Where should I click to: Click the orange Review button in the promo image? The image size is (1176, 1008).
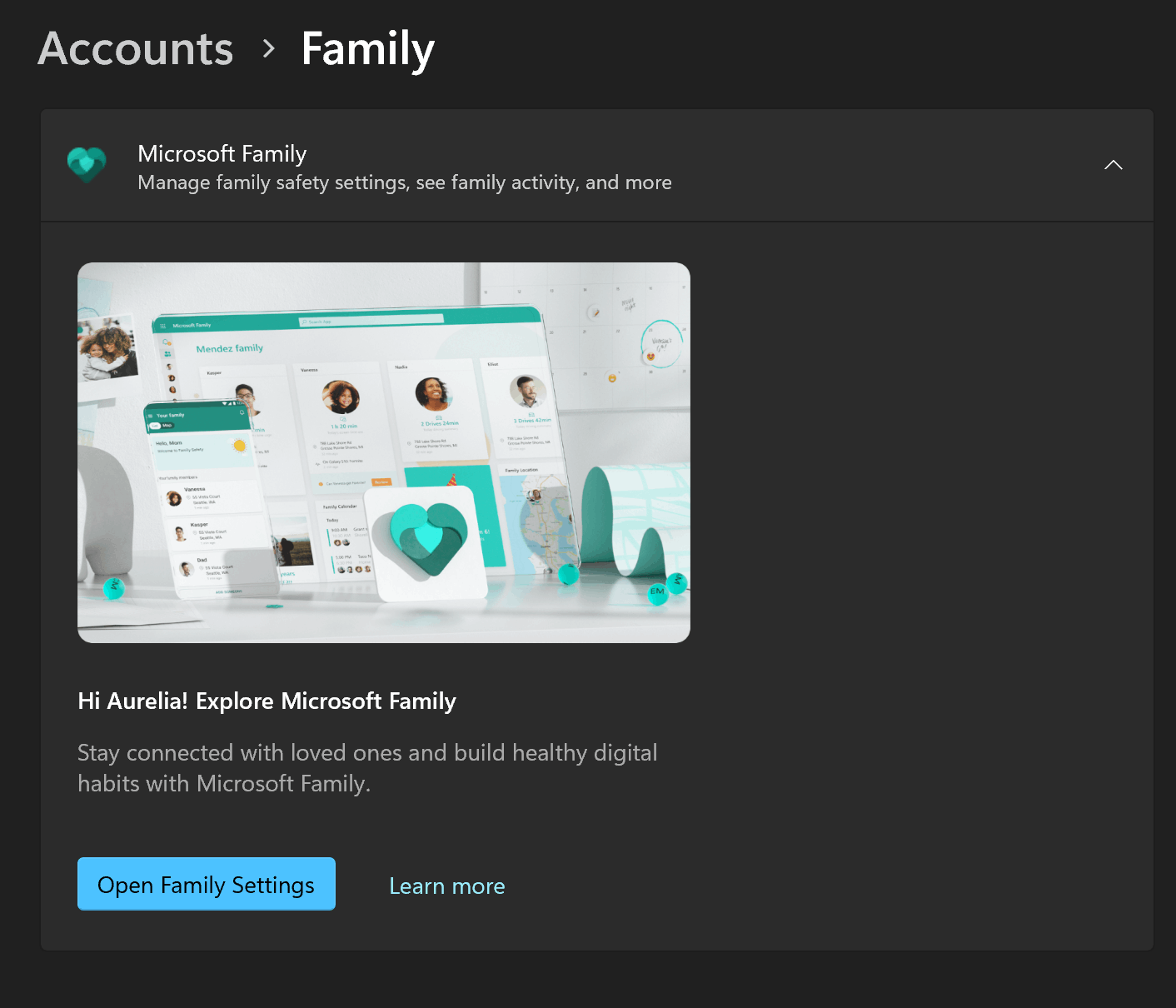[381, 482]
